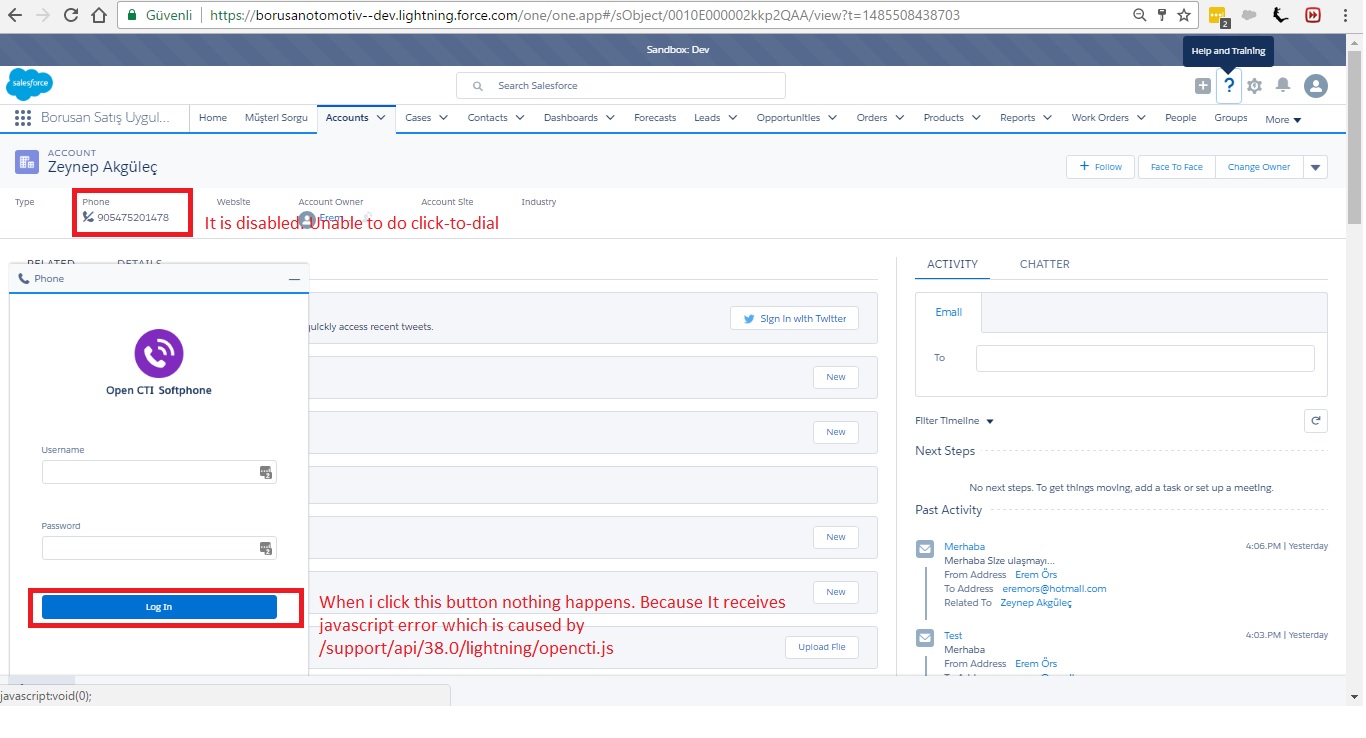Switch timeline view to the Chatter tab
The width and height of the screenshot is (1366, 738).
tap(1044, 264)
